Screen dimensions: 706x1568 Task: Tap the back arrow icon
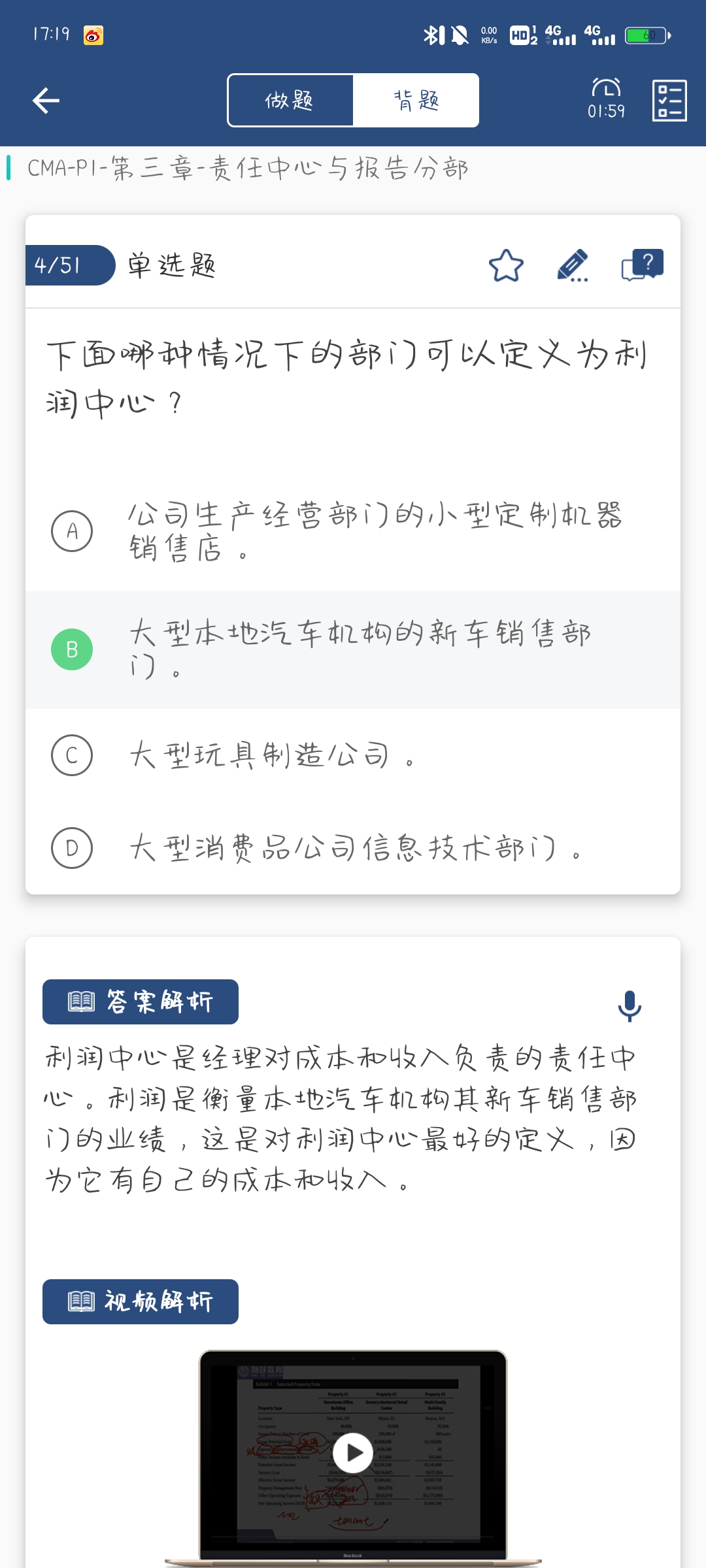click(46, 101)
